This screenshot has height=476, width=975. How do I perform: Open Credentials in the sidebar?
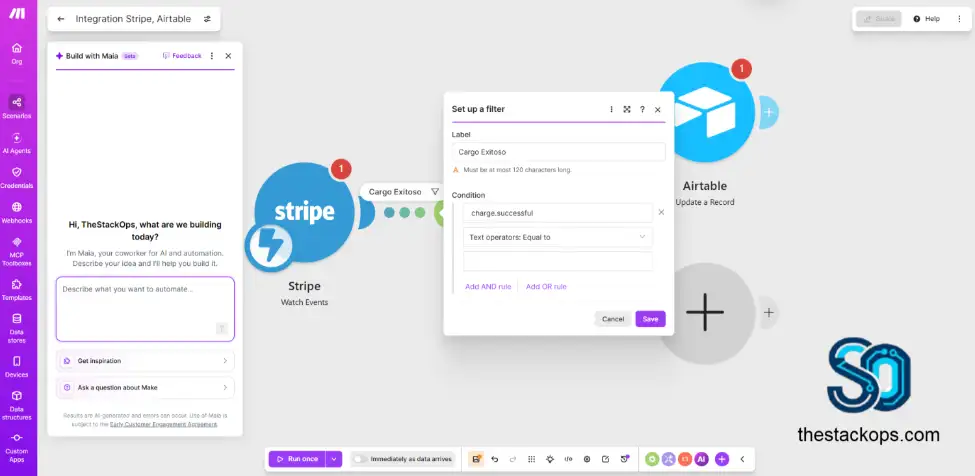coord(17,177)
